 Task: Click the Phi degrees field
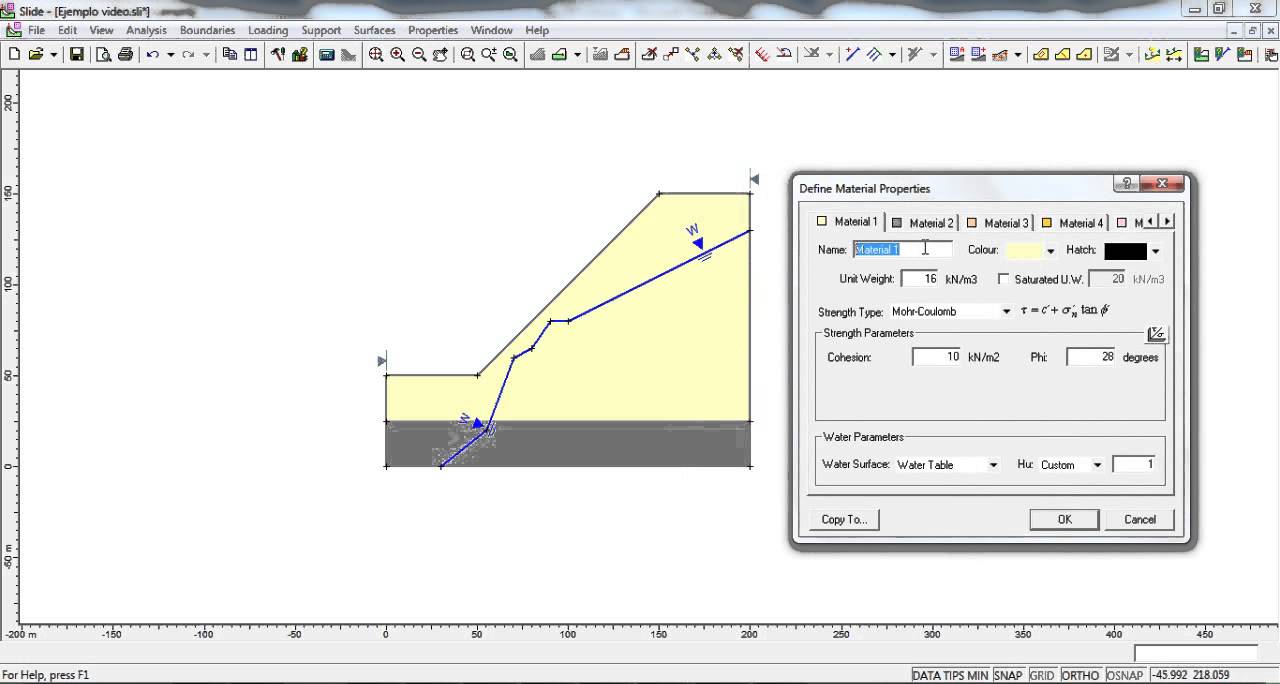(1091, 357)
